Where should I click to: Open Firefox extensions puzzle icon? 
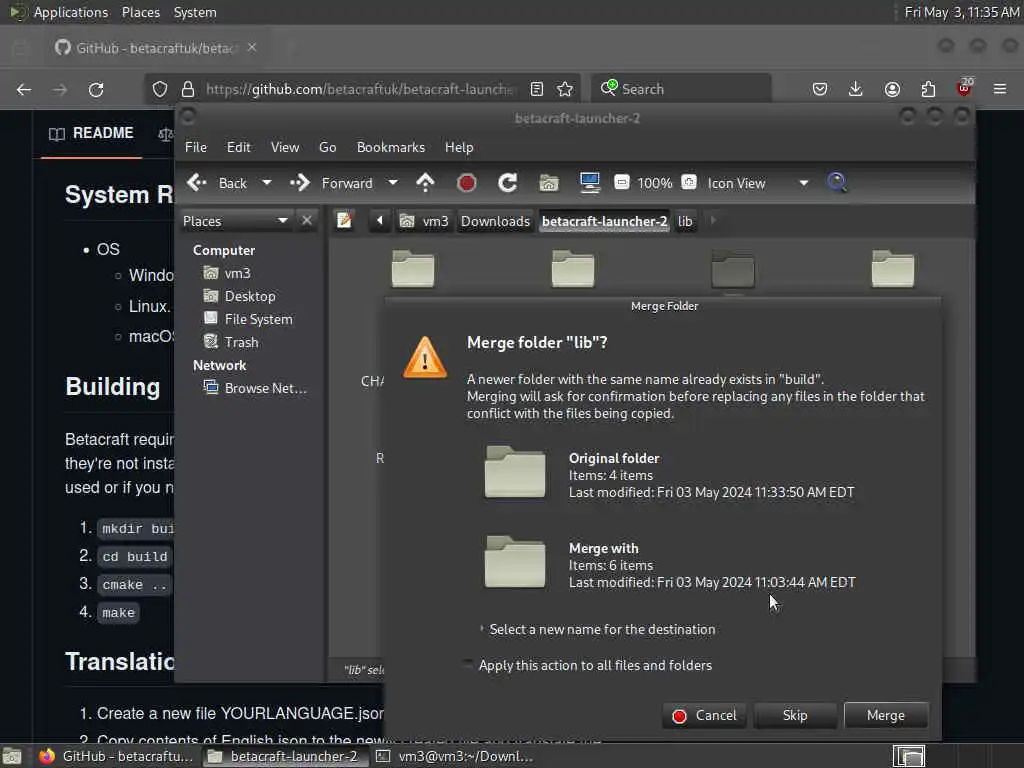(x=928, y=89)
